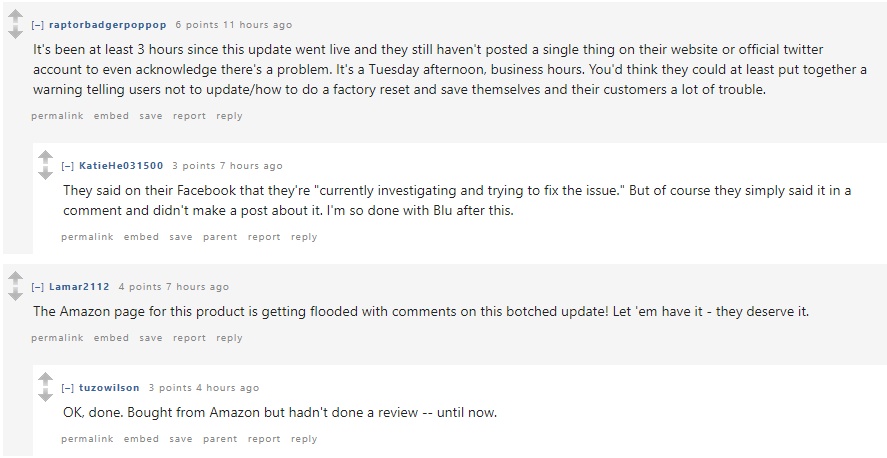The image size is (887, 458).
Task: Collapse Lamar2112's comment thread
Action: coord(37,287)
